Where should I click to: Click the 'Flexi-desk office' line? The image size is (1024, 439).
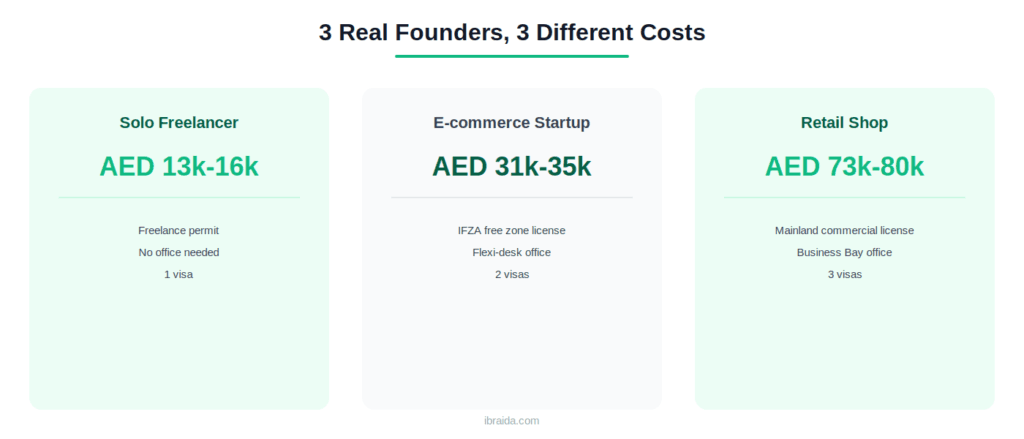(x=512, y=252)
